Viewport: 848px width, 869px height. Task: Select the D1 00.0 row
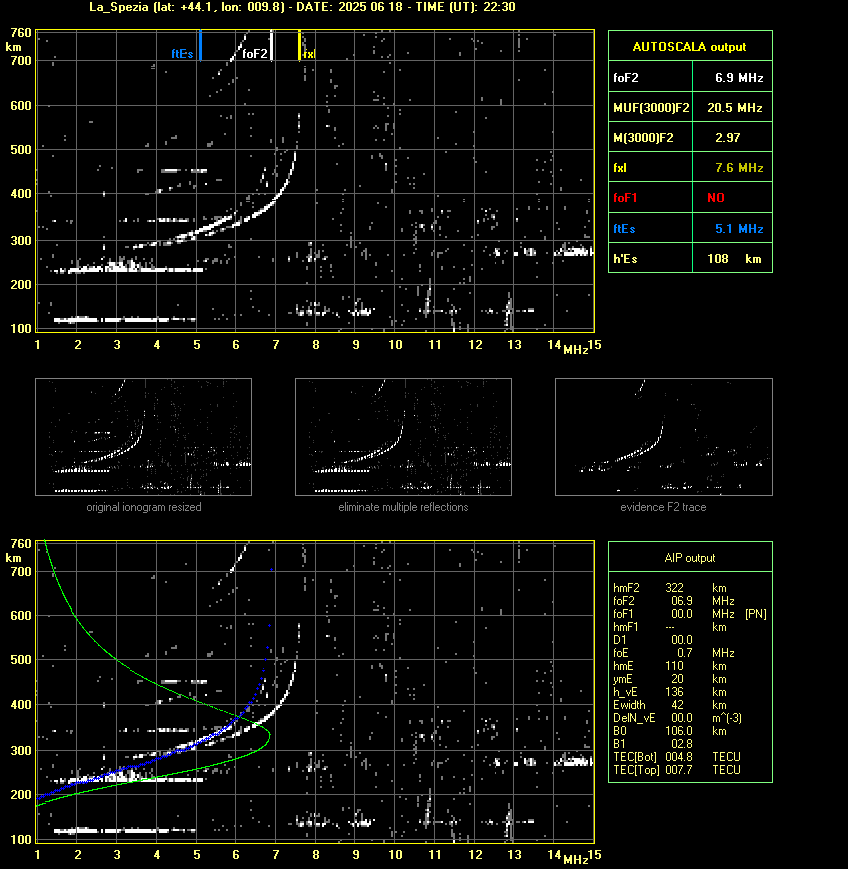pyautogui.click(x=653, y=640)
